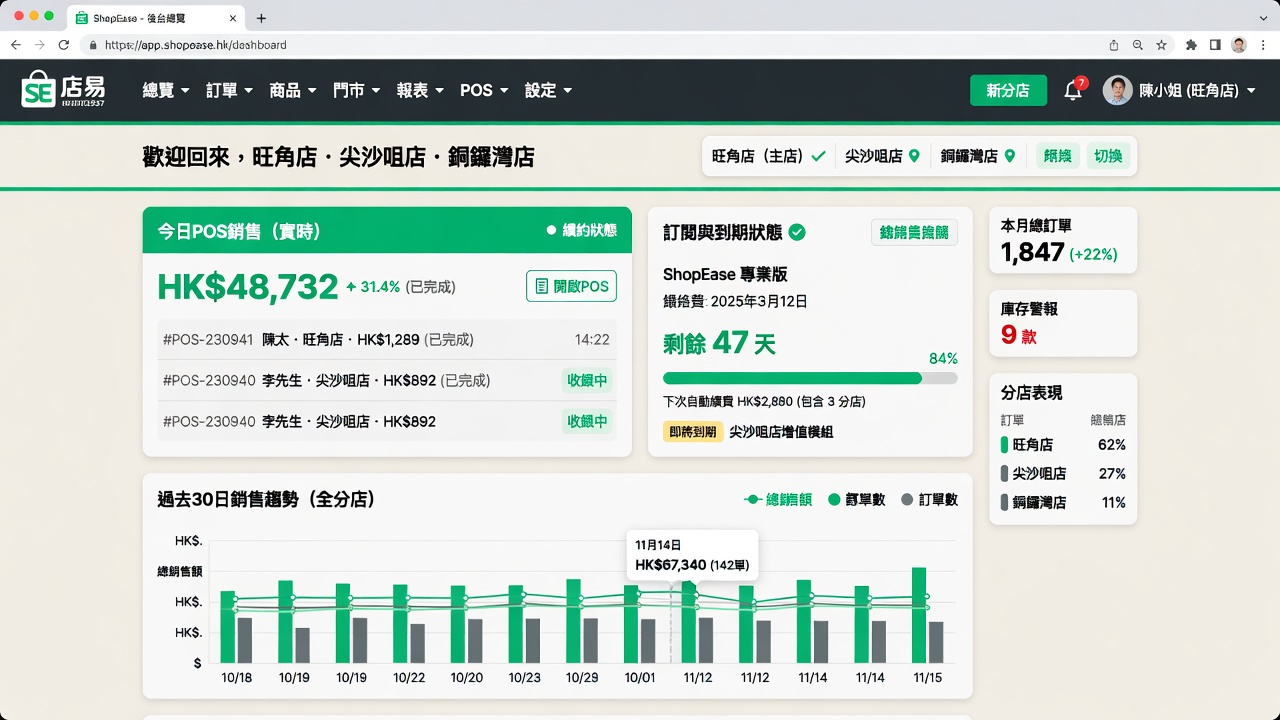Screen dimensions: 1280x720
Task: Click the 開啟POS button
Action: 571,286
